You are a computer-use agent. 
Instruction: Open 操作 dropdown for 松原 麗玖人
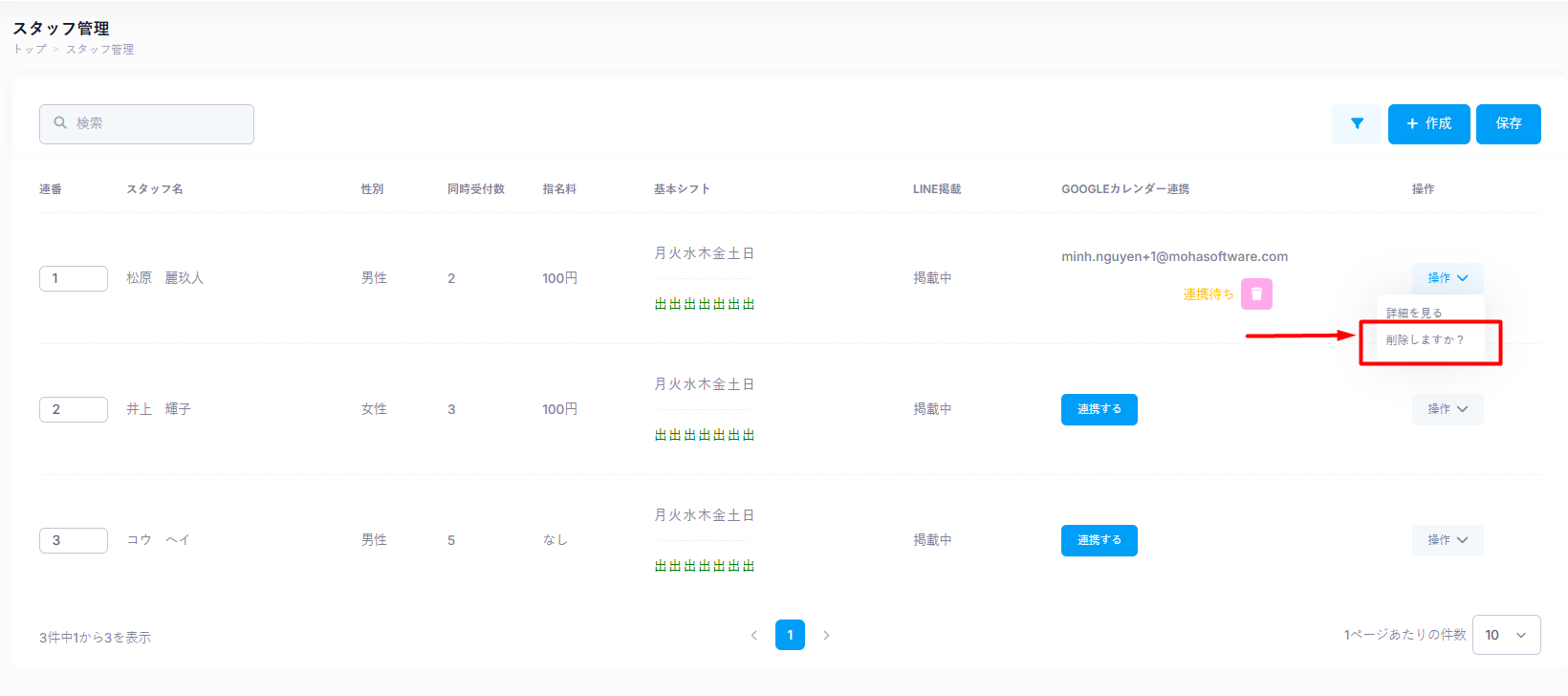[1448, 278]
